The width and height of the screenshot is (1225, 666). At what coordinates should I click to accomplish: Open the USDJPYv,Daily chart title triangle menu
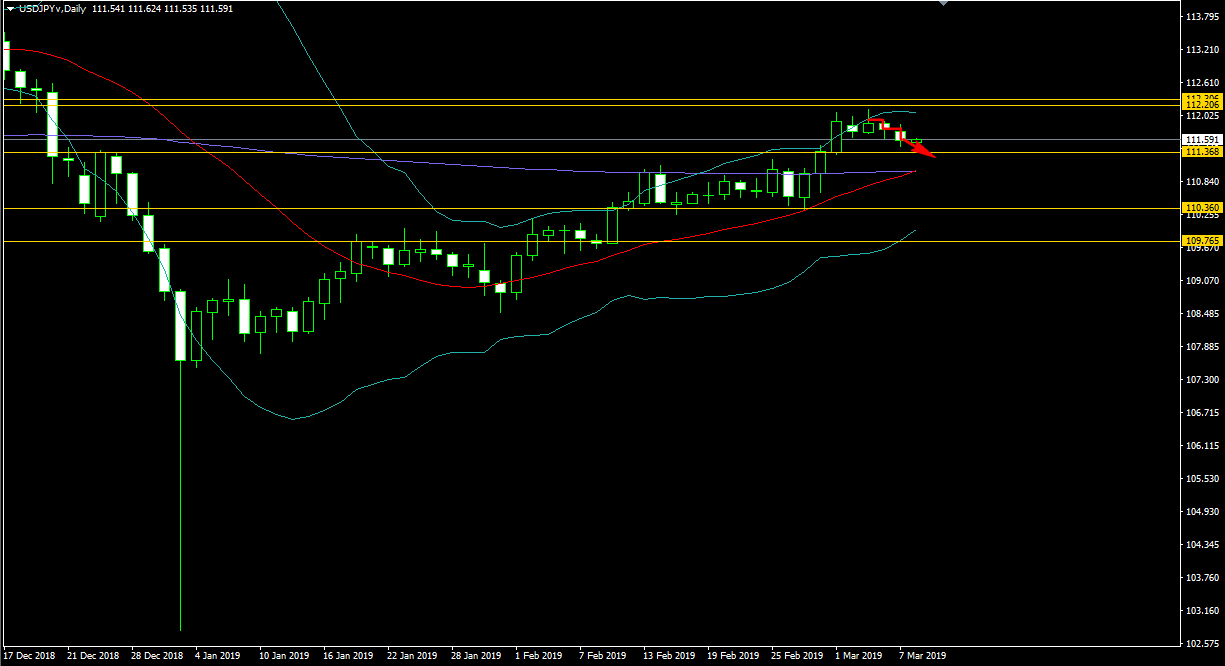coord(9,8)
